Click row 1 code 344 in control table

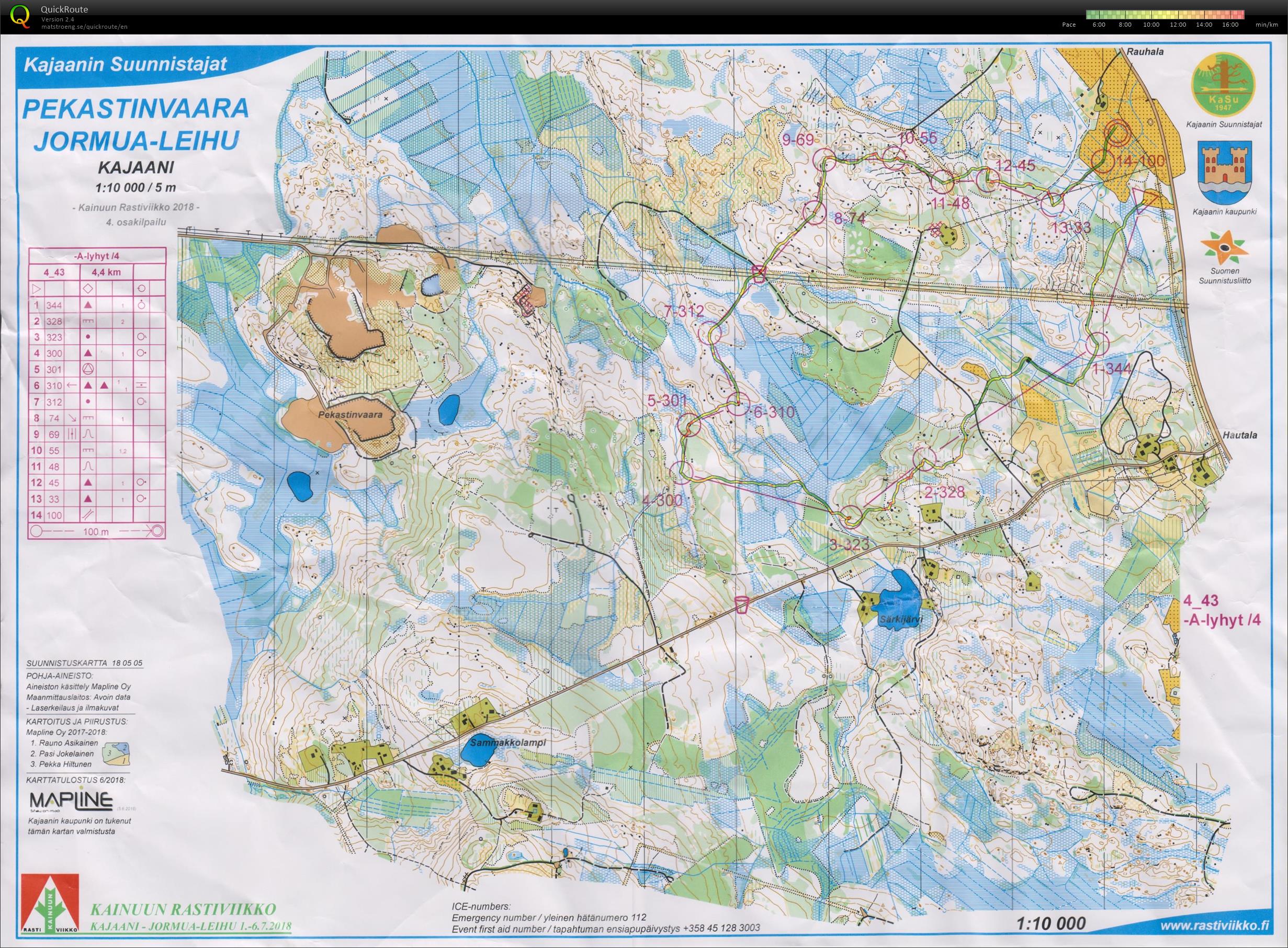click(54, 305)
